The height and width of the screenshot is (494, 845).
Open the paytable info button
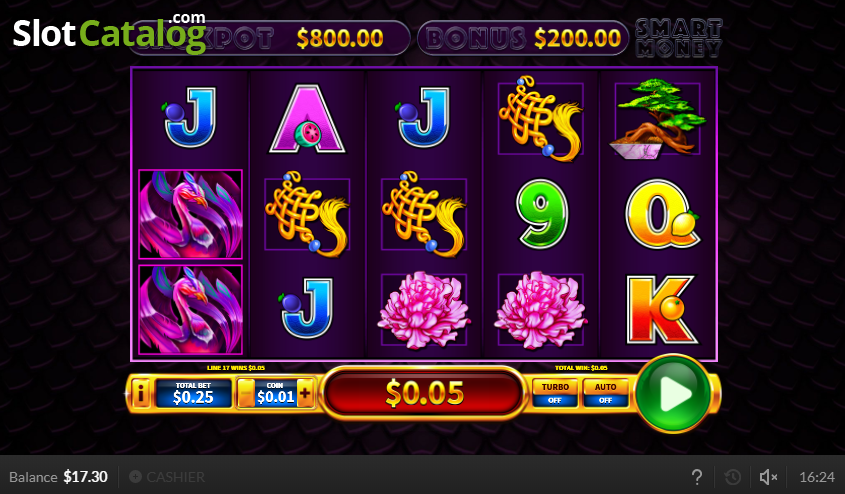[140, 393]
